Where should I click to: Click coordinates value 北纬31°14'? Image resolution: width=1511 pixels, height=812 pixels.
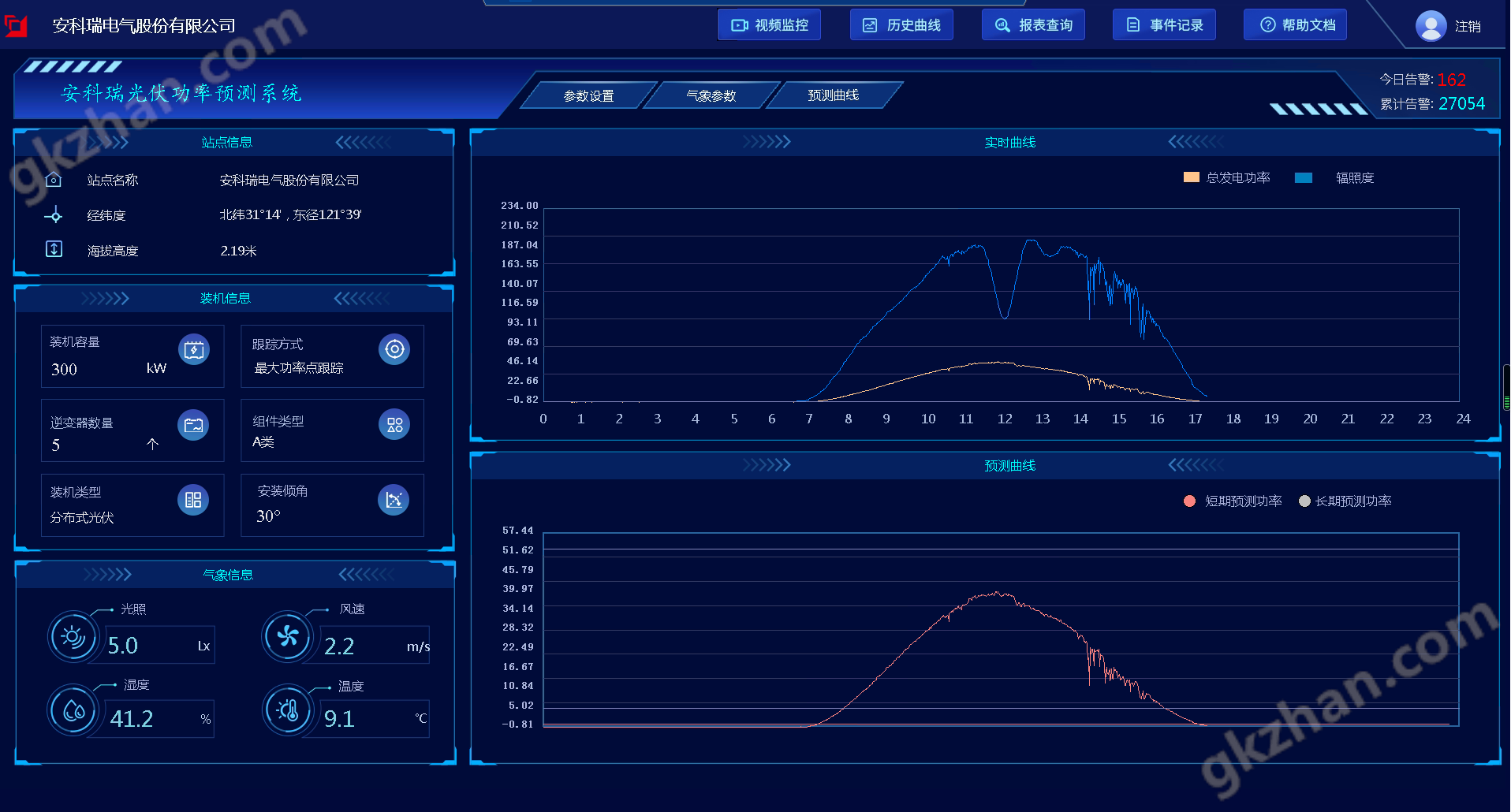[250, 215]
